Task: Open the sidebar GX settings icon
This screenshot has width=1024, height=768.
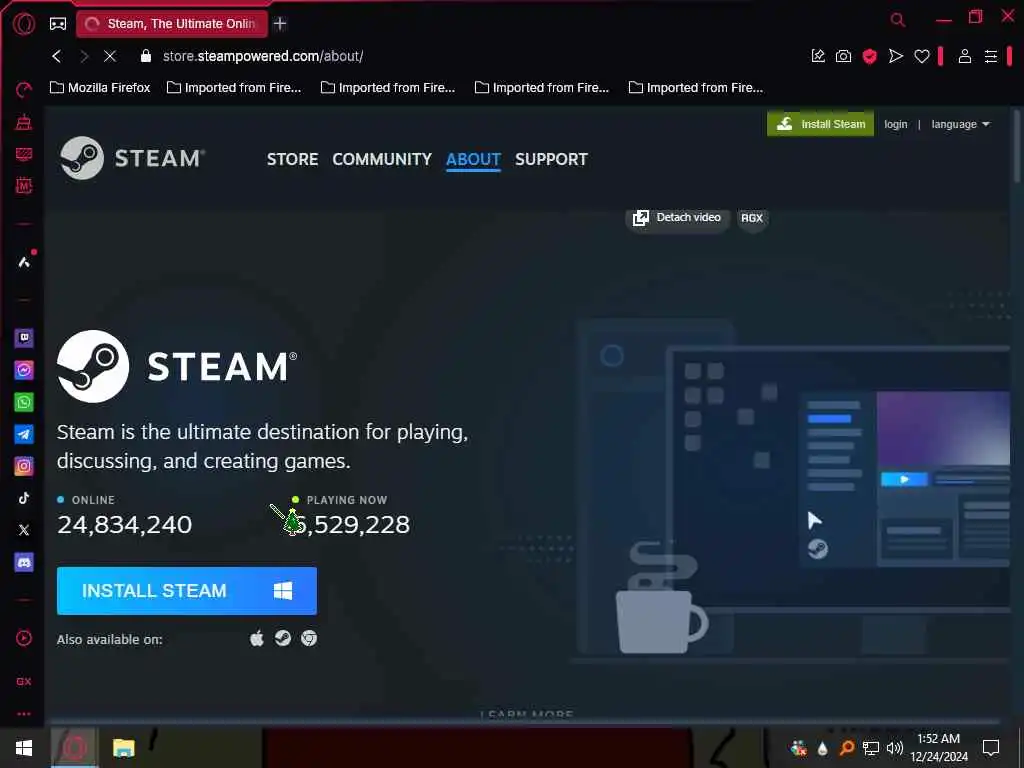Action: click(x=24, y=681)
